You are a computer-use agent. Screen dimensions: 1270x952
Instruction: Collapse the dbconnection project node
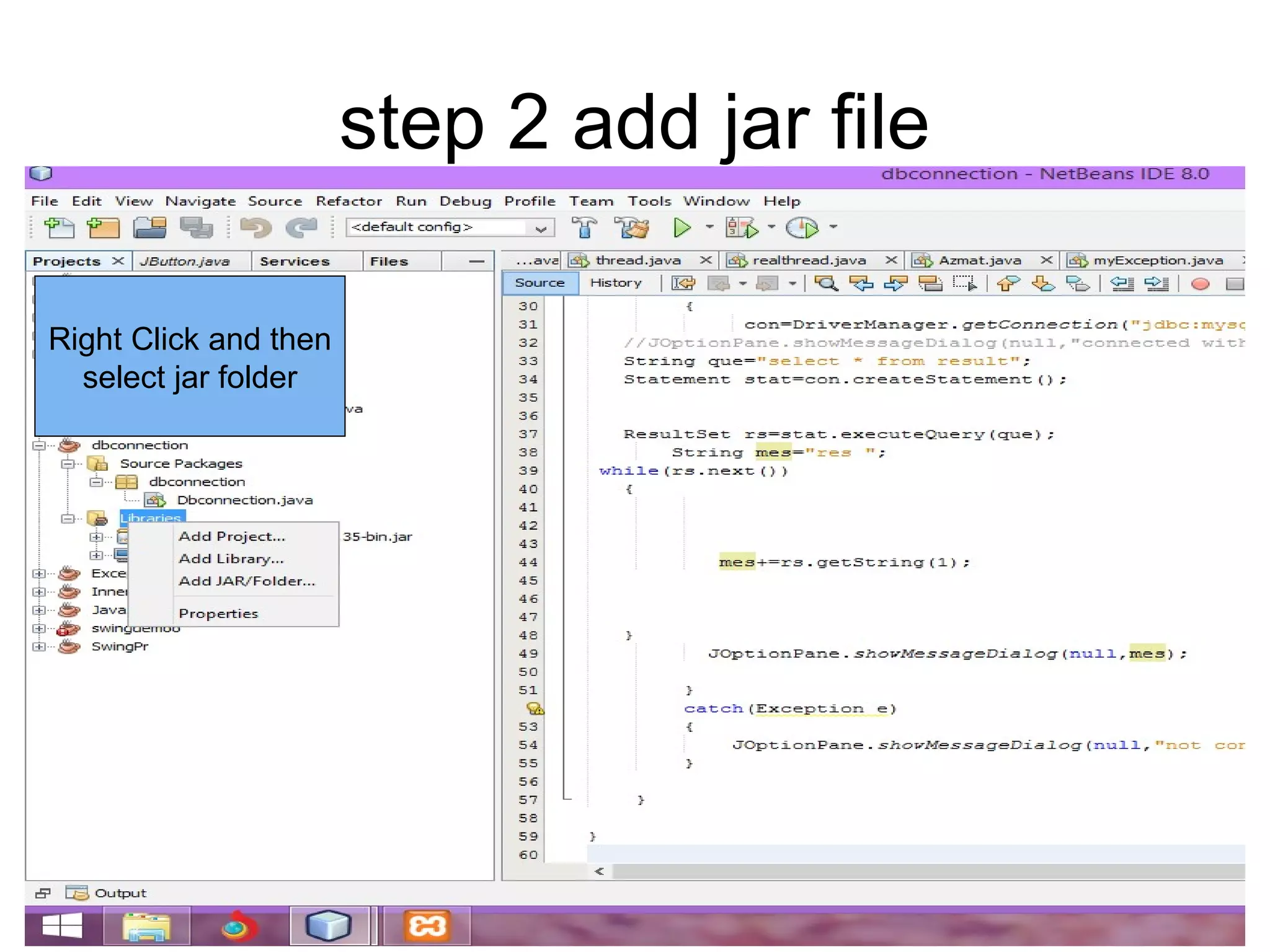(39, 445)
